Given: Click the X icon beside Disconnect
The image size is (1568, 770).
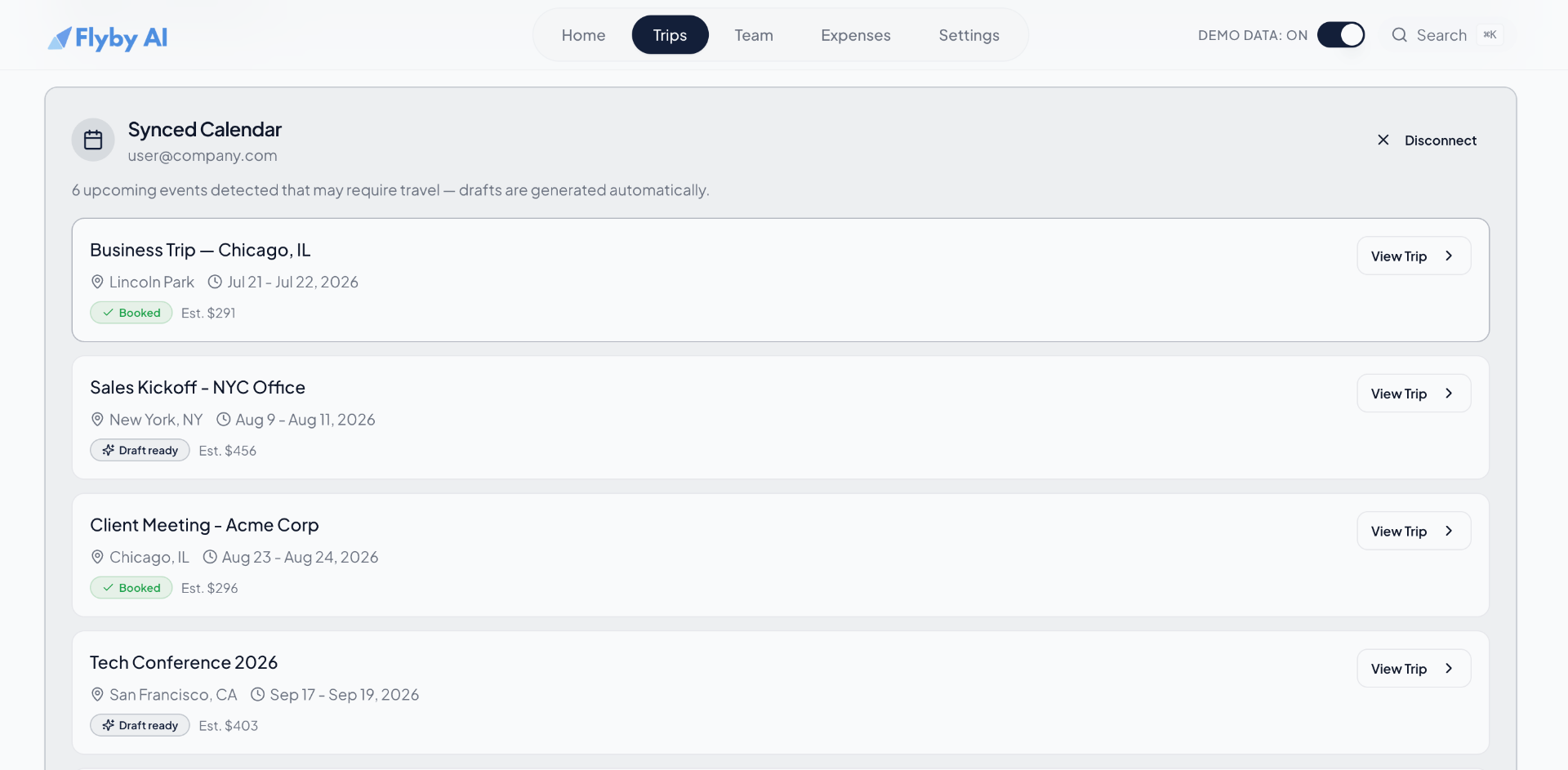Looking at the screenshot, I should click(x=1383, y=140).
